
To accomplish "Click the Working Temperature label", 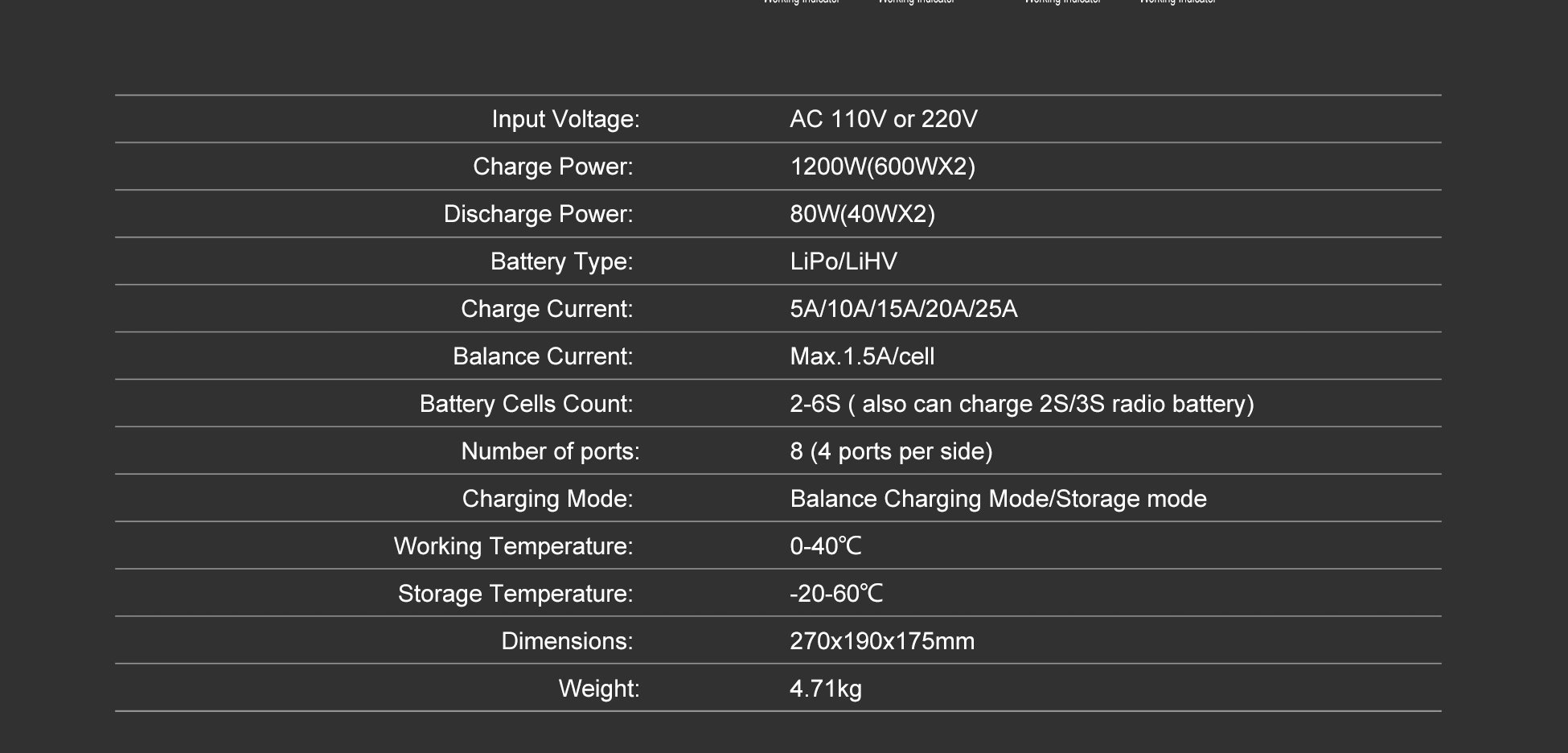I will pyautogui.click(x=513, y=546).
